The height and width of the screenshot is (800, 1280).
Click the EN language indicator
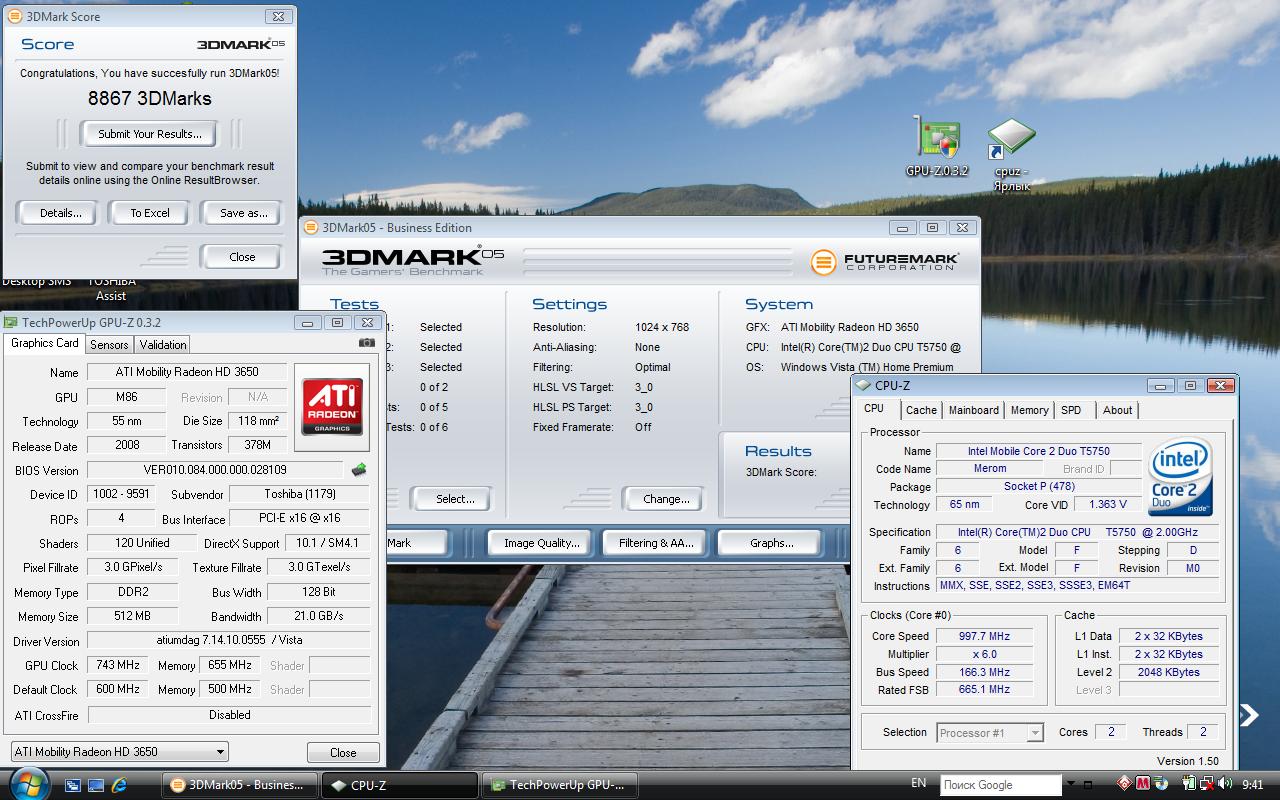[918, 783]
